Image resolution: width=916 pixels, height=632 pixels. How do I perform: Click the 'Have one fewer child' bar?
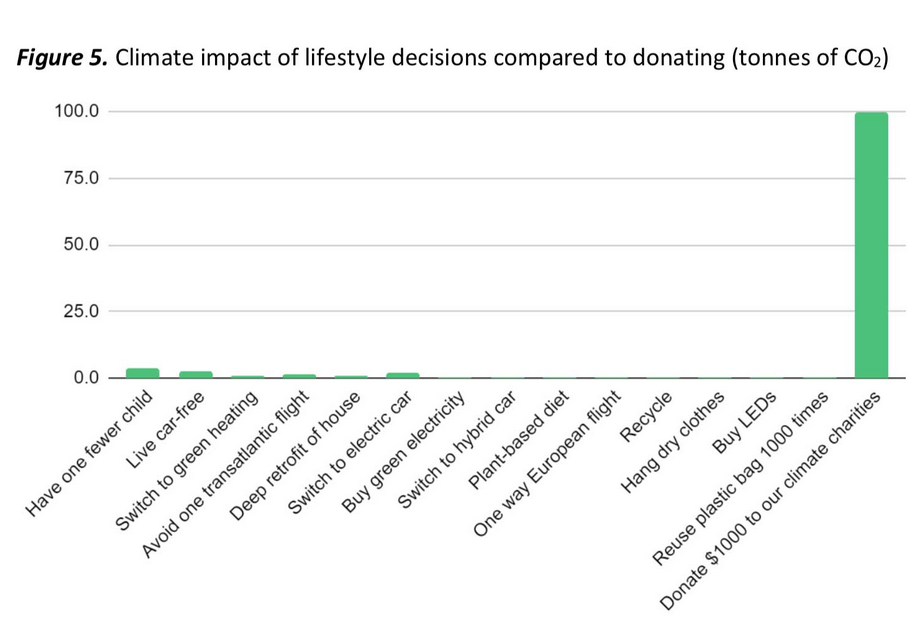click(142, 373)
